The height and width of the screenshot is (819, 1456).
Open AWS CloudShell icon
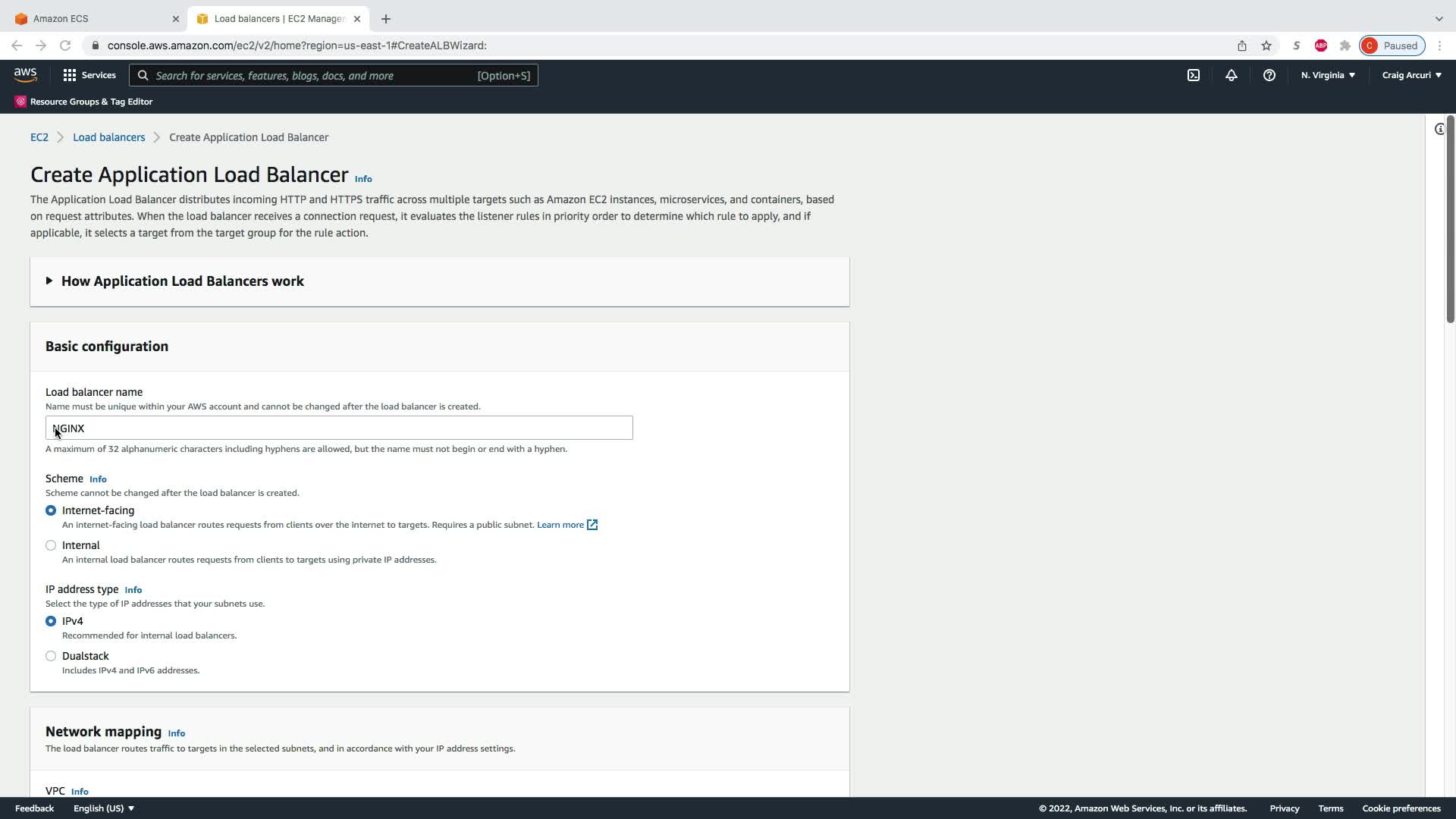click(1194, 75)
